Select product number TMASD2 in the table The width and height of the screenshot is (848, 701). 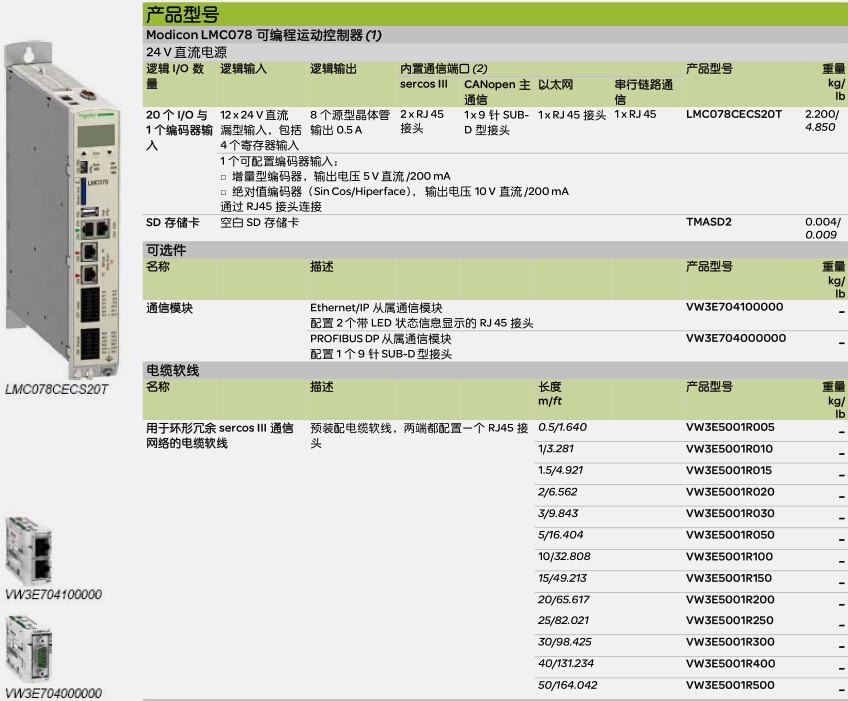[709, 222]
